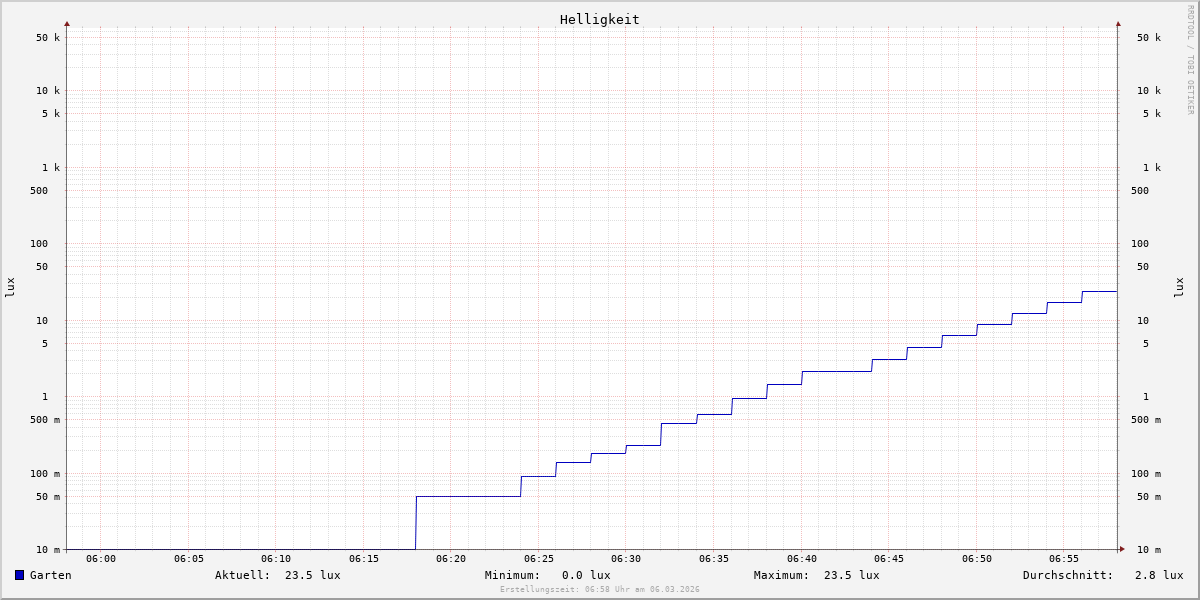Click the 10 m label on right axis
1200x600 pixels.
1149,549
